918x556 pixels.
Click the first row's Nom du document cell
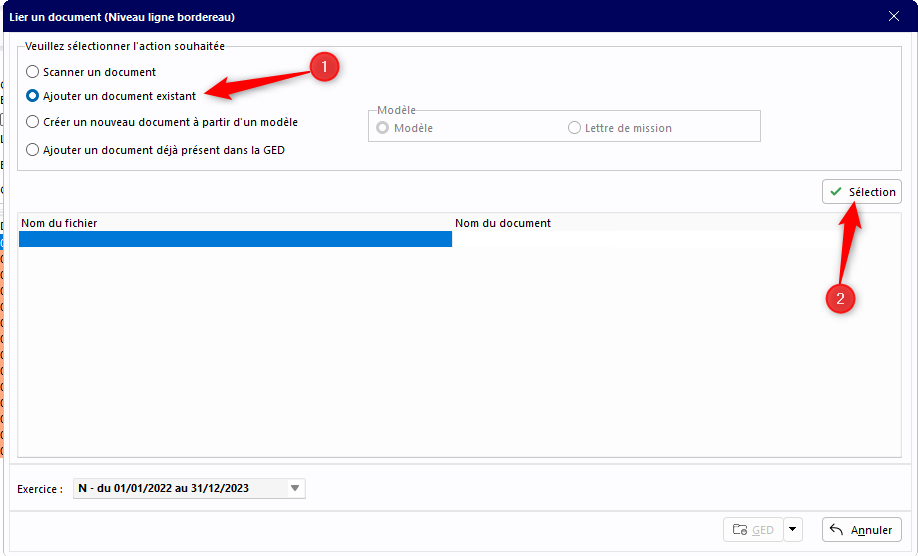tap(640, 240)
